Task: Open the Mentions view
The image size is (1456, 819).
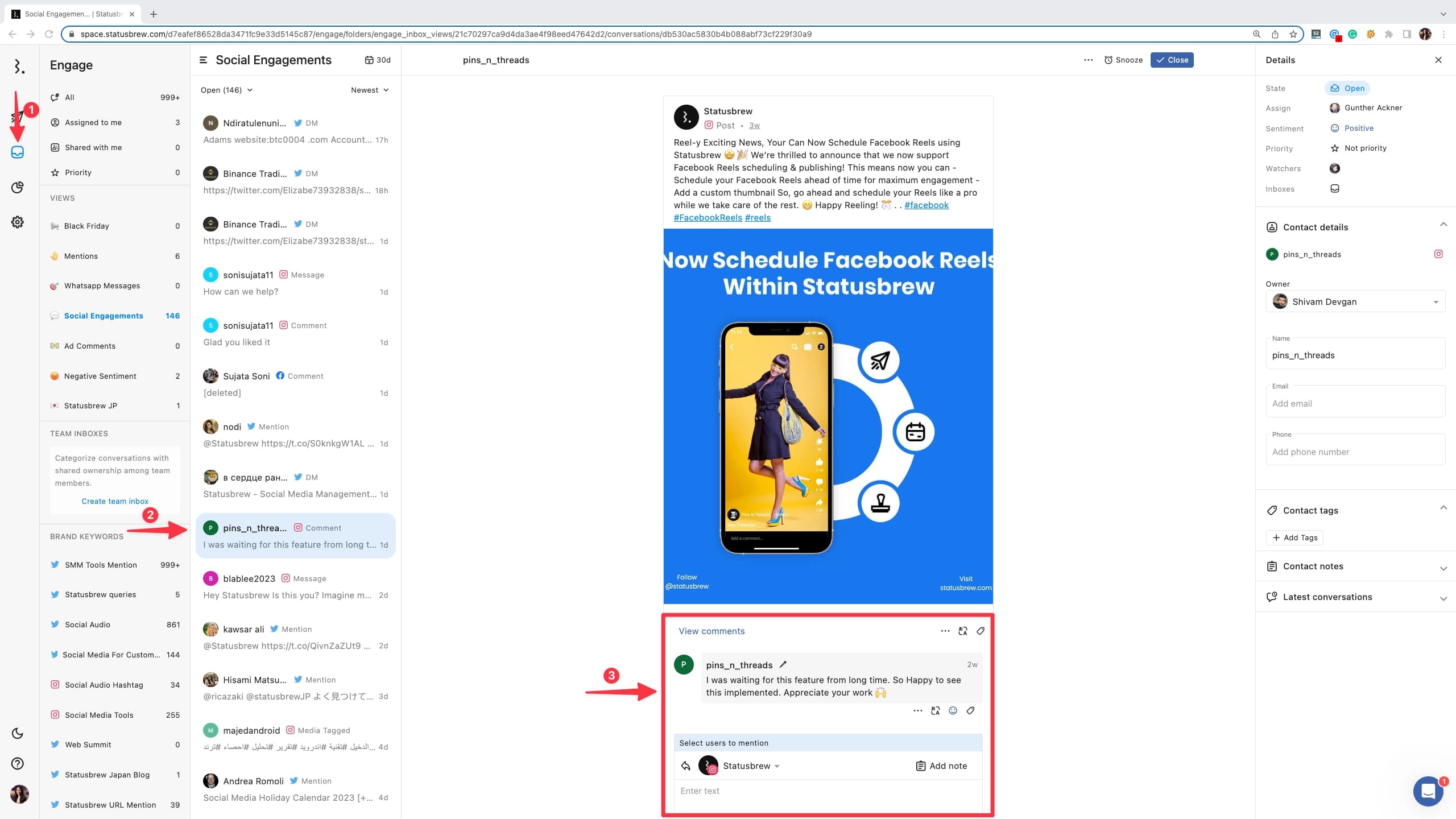Action: tap(115, 256)
